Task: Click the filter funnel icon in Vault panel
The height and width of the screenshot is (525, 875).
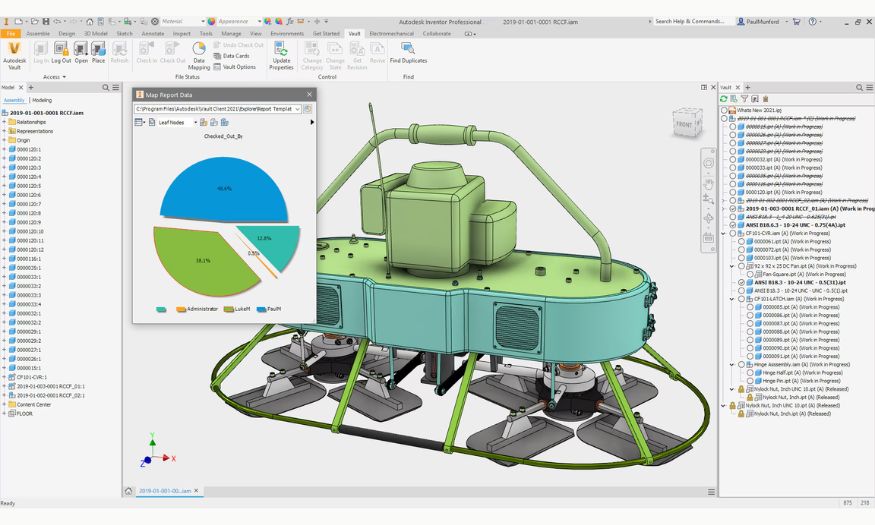Action: 744,99
